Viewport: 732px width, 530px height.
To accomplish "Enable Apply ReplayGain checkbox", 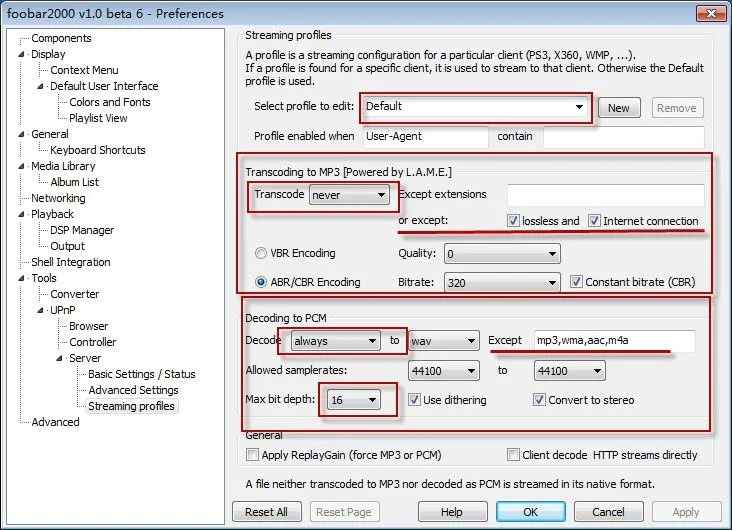I will 252,455.
